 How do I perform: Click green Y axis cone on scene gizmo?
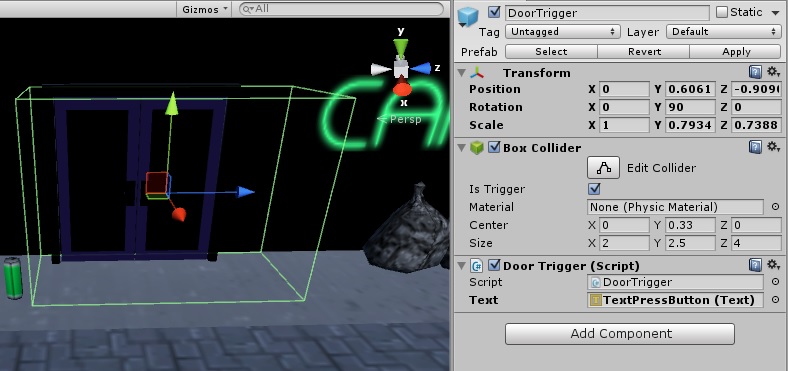401,49
